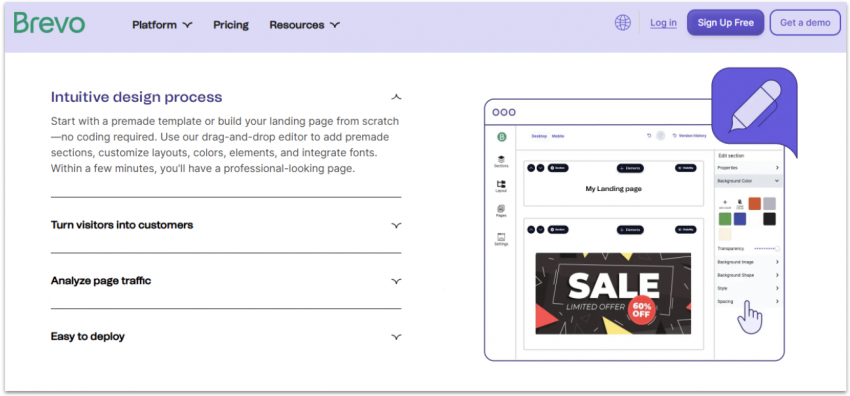Image resolution: width=850 pixels, height=396 pixels.
Task: Click the eyedropper color picker icon
Action: [740, 204]
